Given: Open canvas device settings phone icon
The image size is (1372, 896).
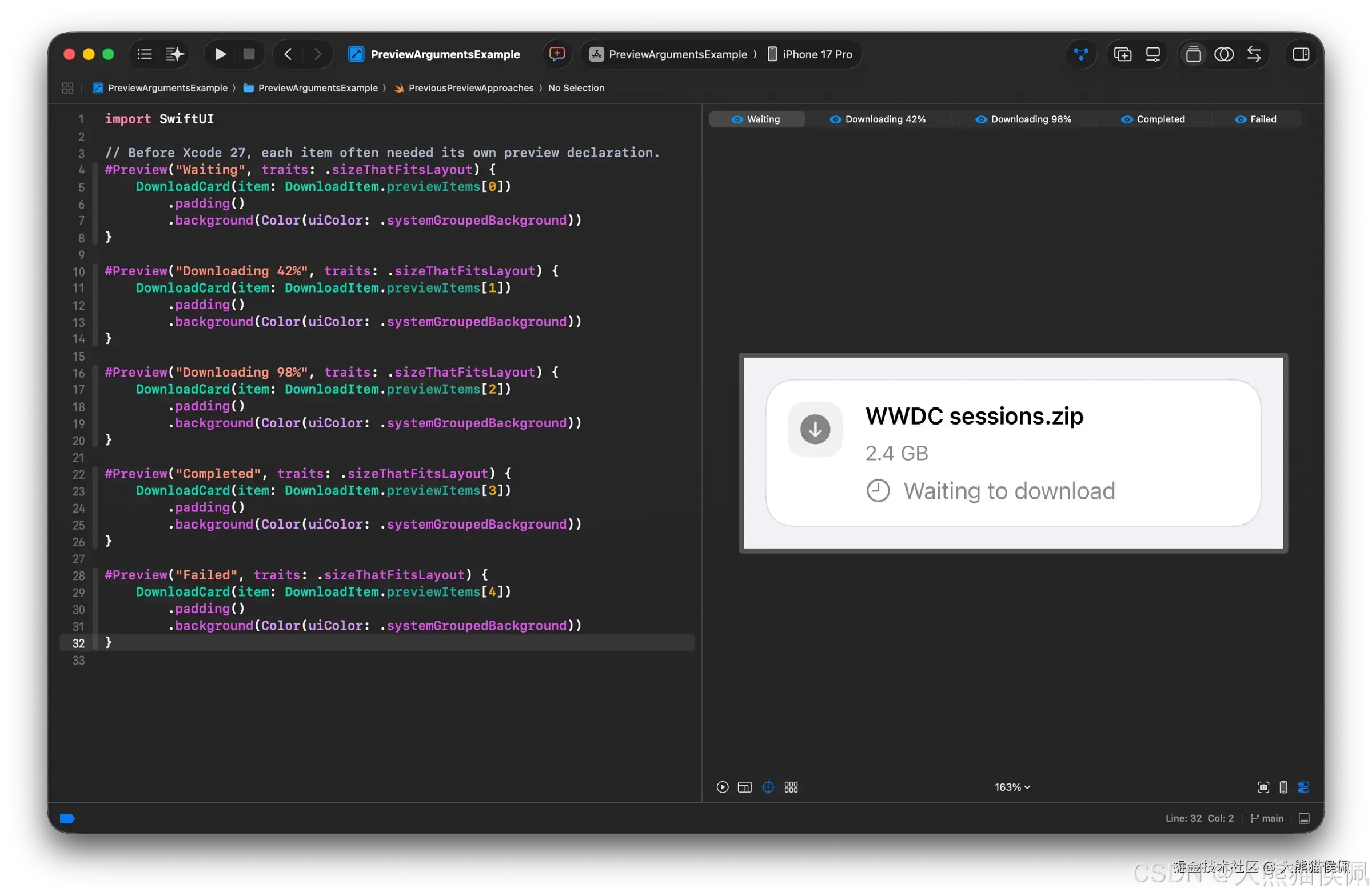Looking at the screenshot, I should [x=1283, y=787].
